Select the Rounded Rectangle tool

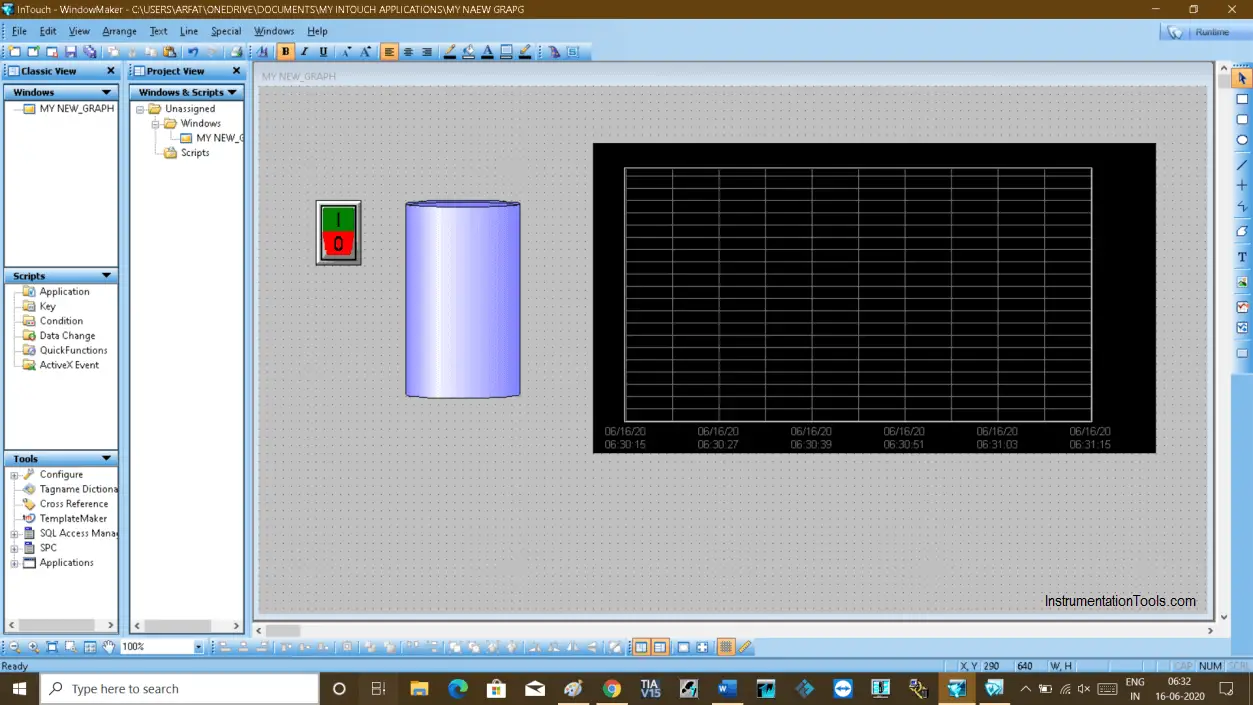[x=1242, y=120]
